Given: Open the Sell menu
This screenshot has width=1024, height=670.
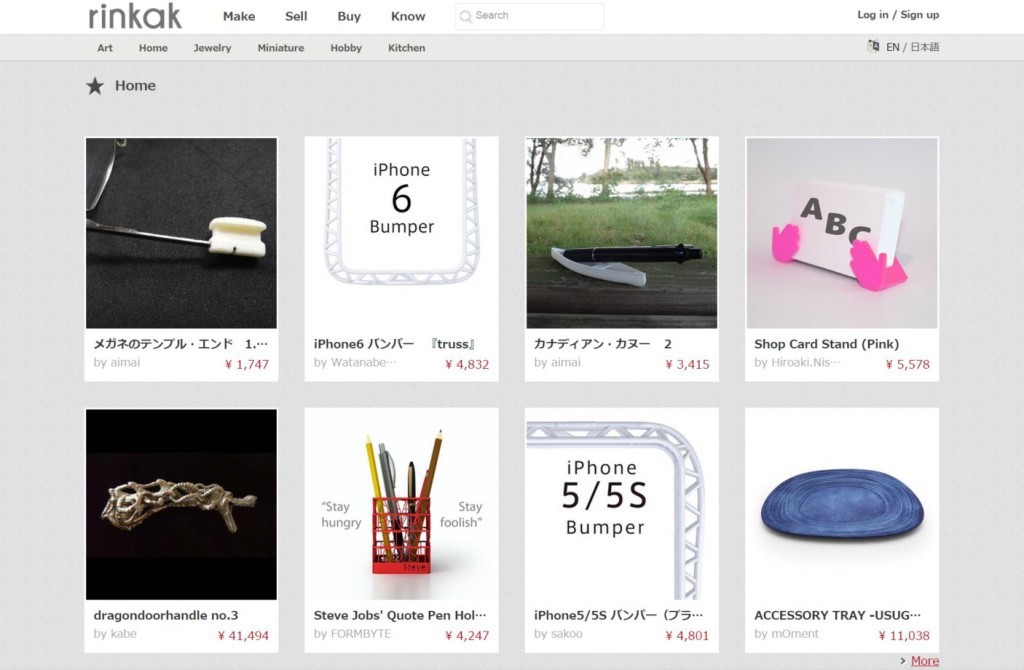Looking at the screenshot, I should pos(296,16).
